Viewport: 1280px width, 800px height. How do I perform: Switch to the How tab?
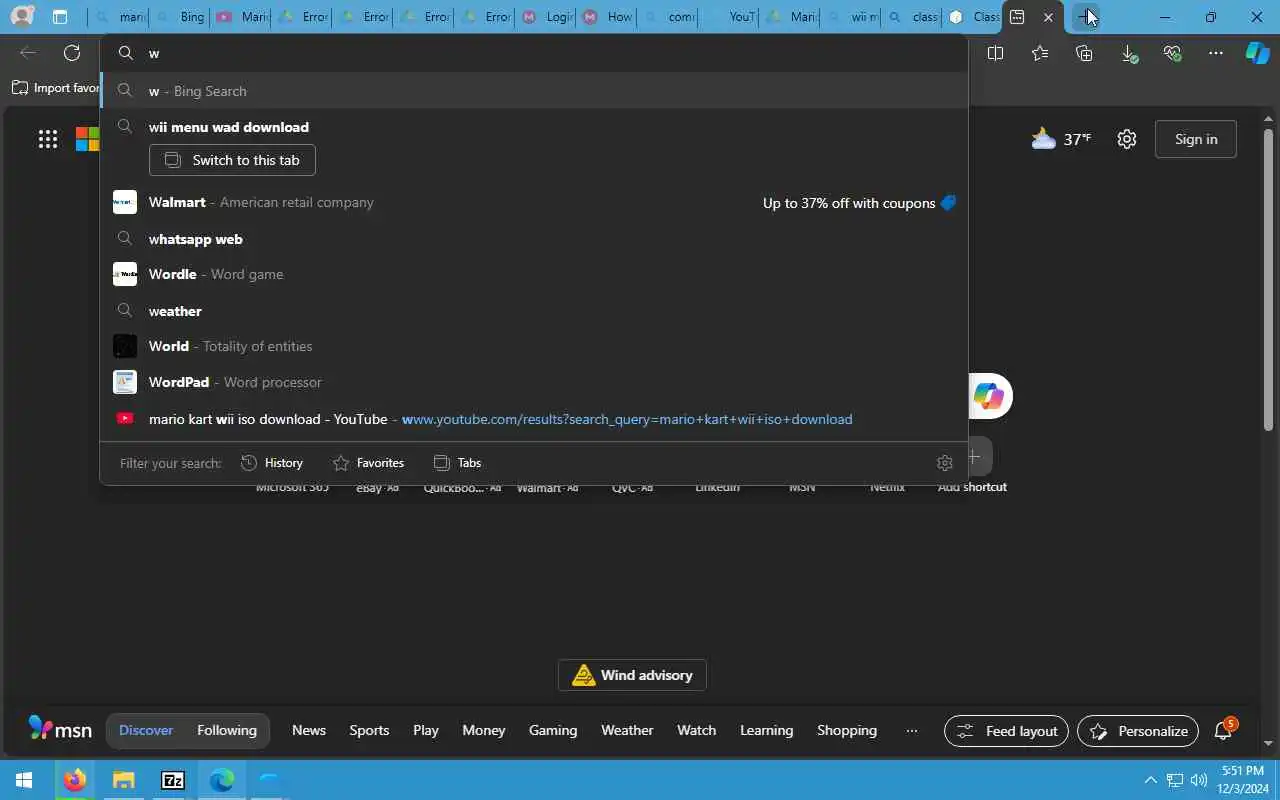tap(607, 17)
